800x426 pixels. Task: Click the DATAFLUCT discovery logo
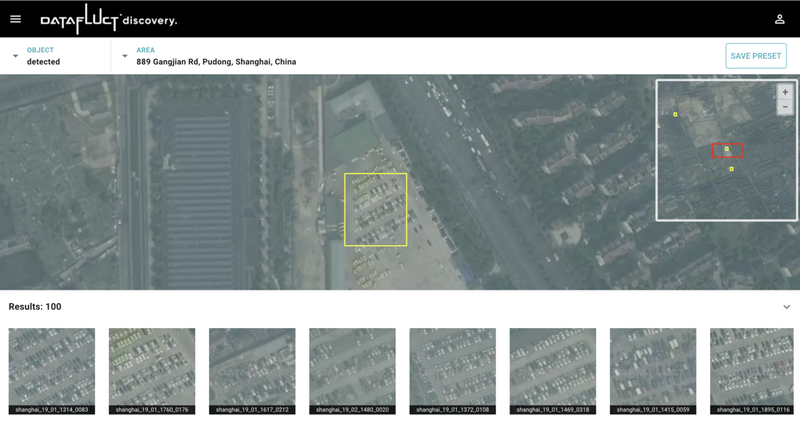click(x=108, y=19)
